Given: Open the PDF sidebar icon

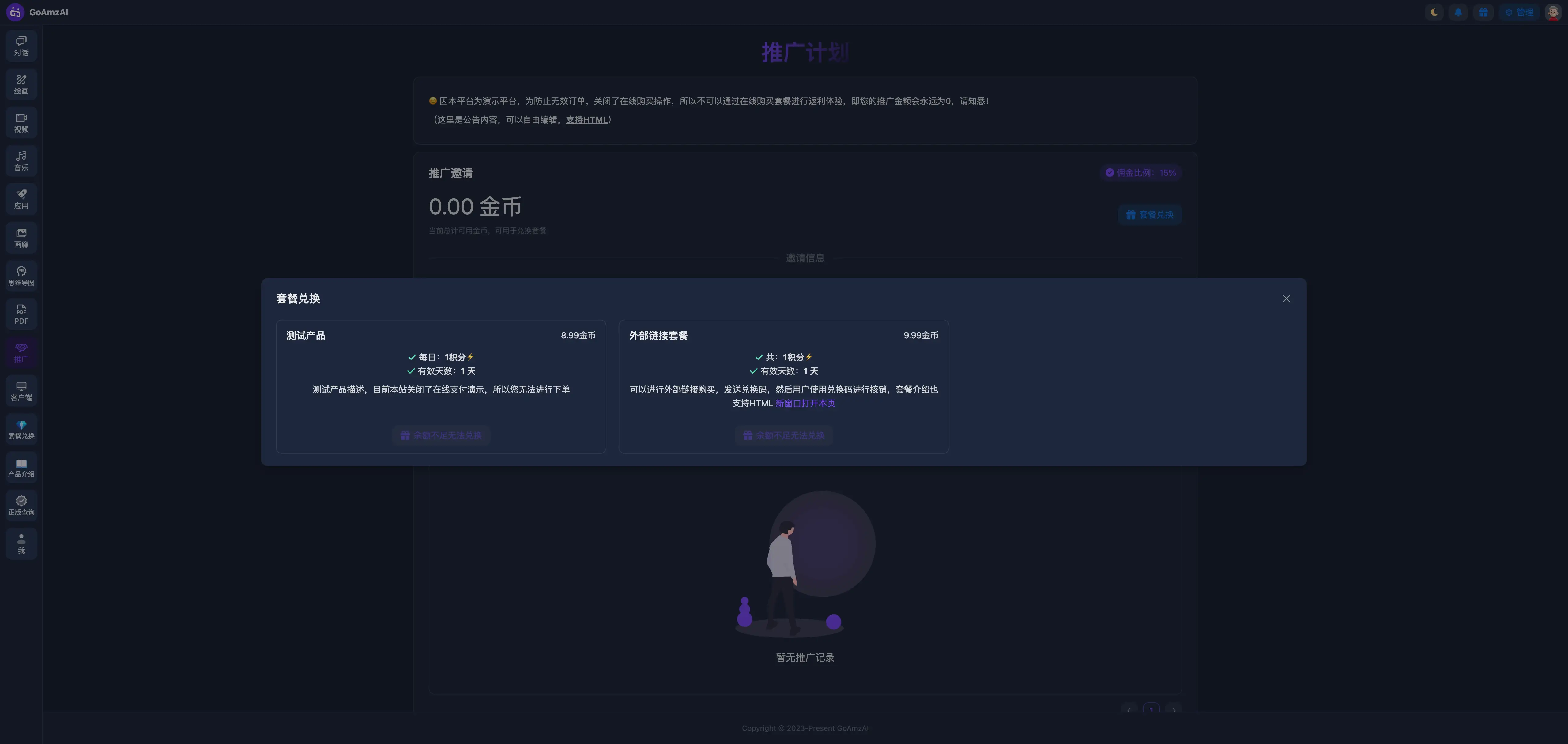Looking at the screenshot, I should (x=21, y=314).
